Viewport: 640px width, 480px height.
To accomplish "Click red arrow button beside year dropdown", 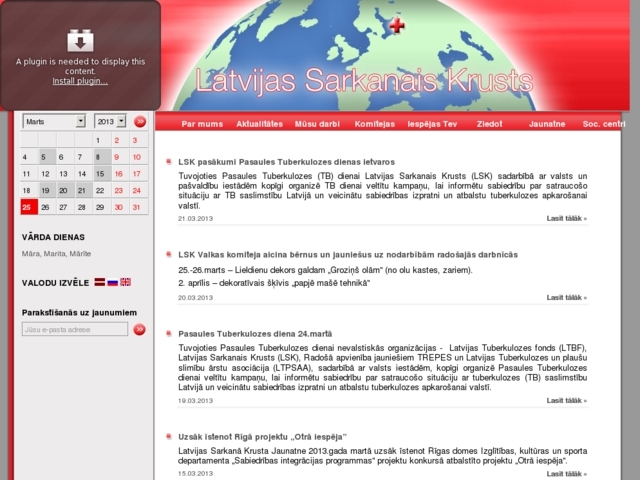I will (x=140, y=121).
